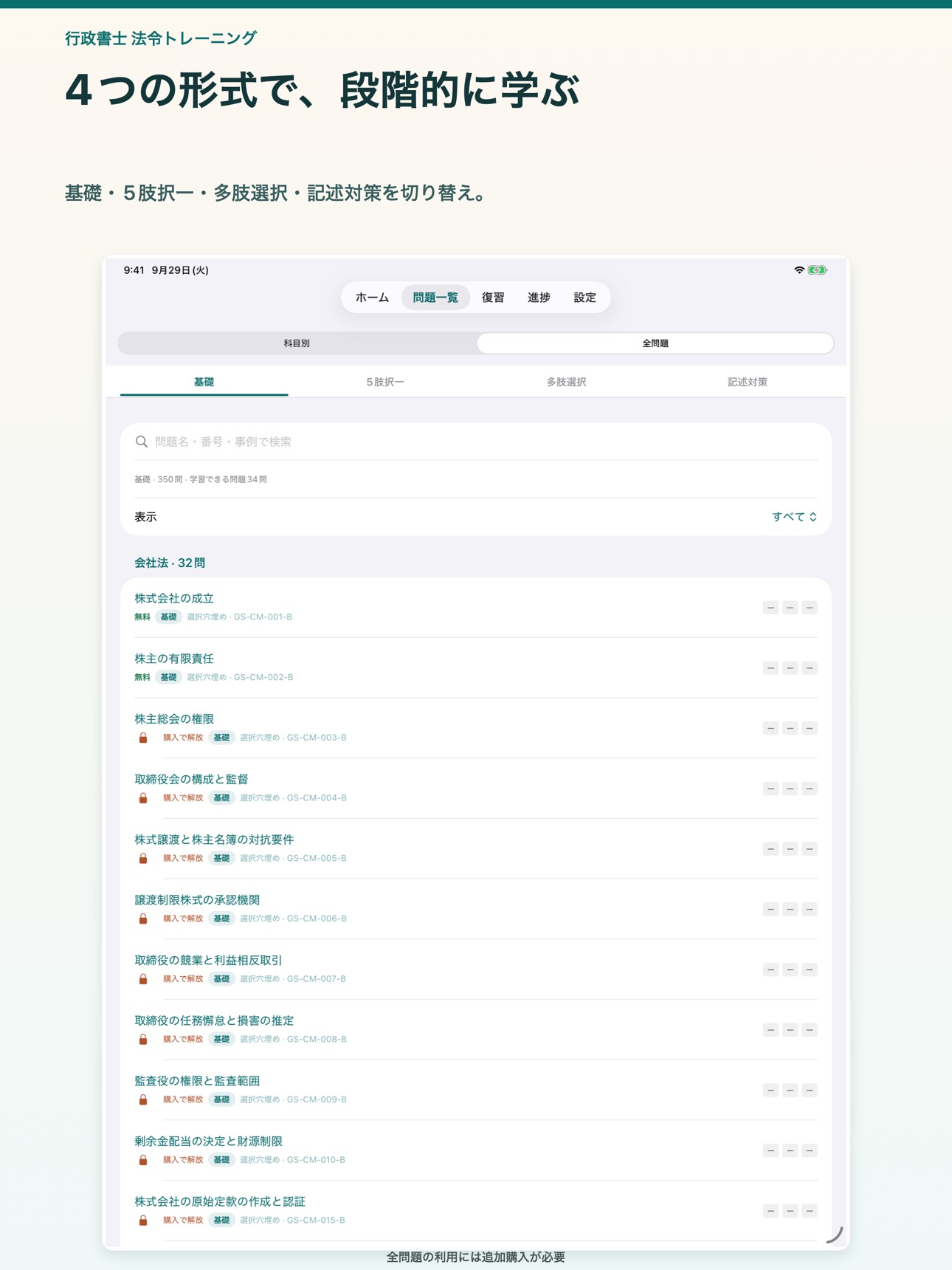Click lock icon on 監査役の権限と監査範囲 row
Screen dimensions: 952x1270
pos(143,1099)
